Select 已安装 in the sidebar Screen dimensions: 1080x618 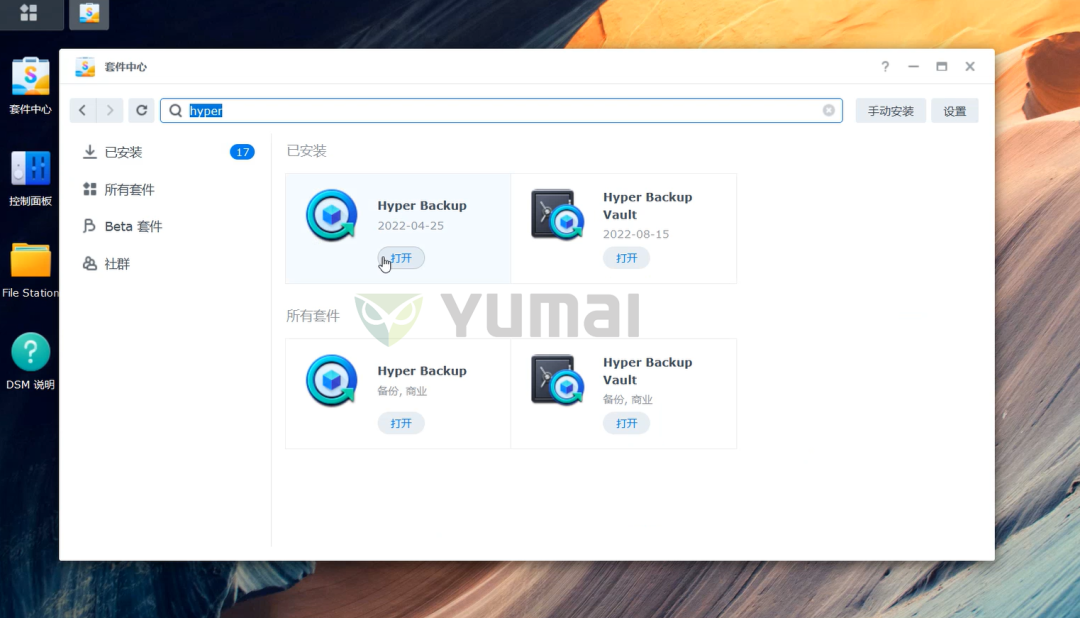(x=121, y=152)
